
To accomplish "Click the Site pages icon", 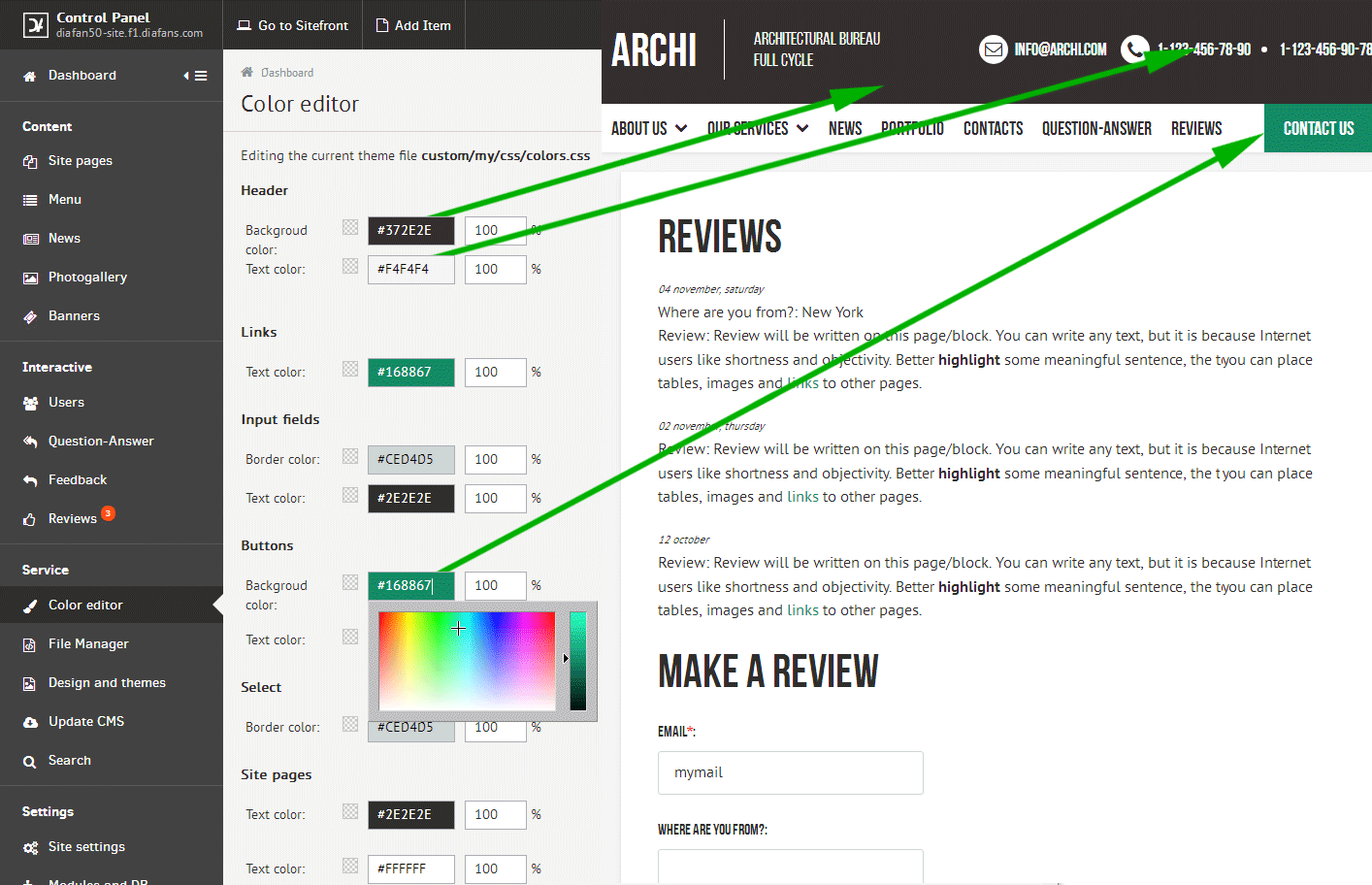I will pyautogui.click(x=30, y=161).
